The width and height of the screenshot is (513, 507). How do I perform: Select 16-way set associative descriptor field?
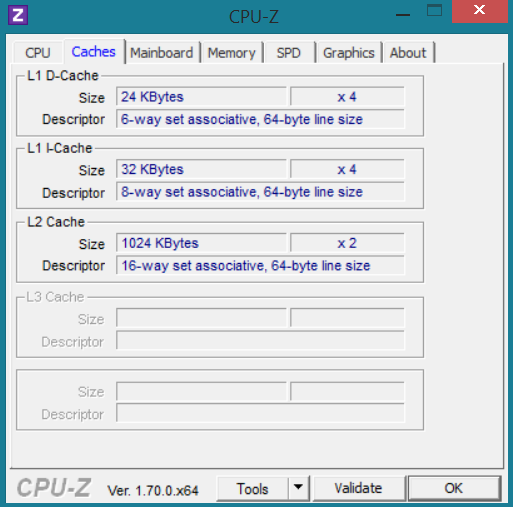click(x=260, y=265)
